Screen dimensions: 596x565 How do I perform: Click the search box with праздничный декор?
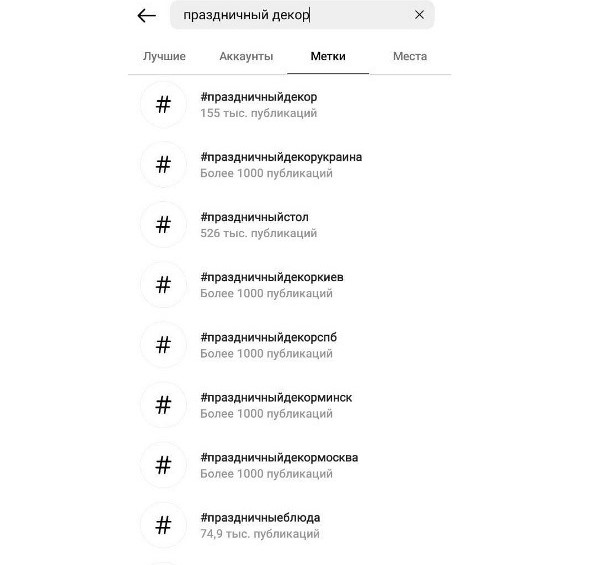302,15
